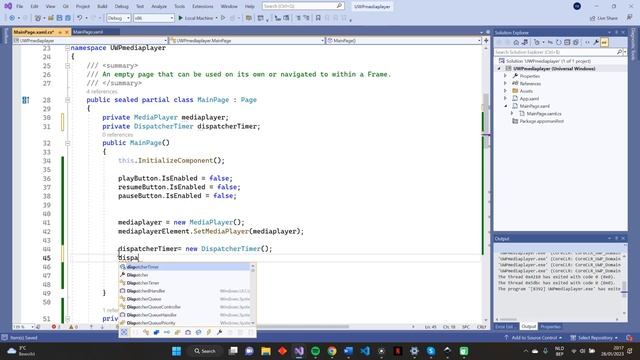Expand the Properties node in Solution Explorer
This screenshot has width=640, height=360.
pyautogui.click(x=505, y=76)
